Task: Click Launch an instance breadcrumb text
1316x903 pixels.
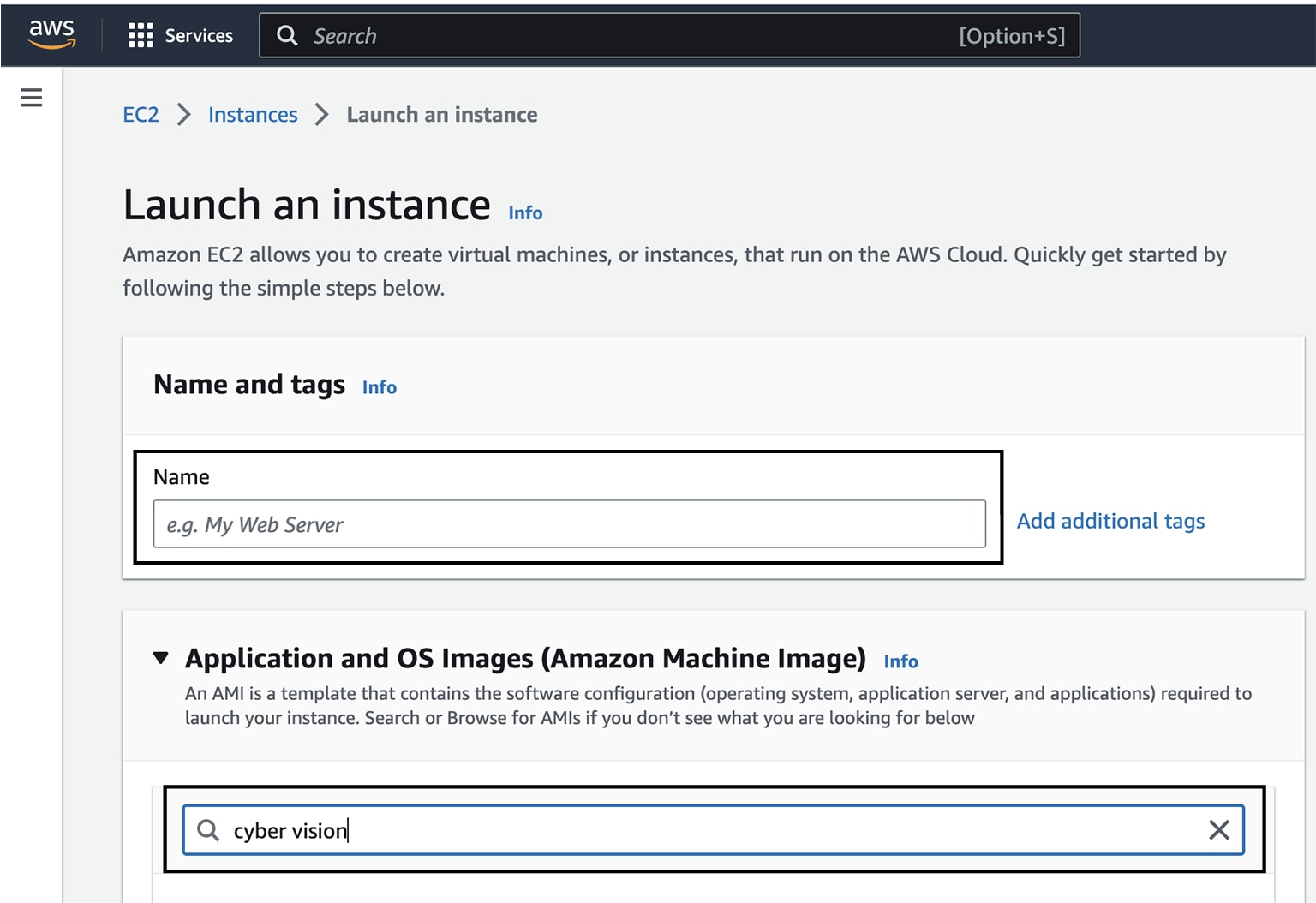Action: 442,115
